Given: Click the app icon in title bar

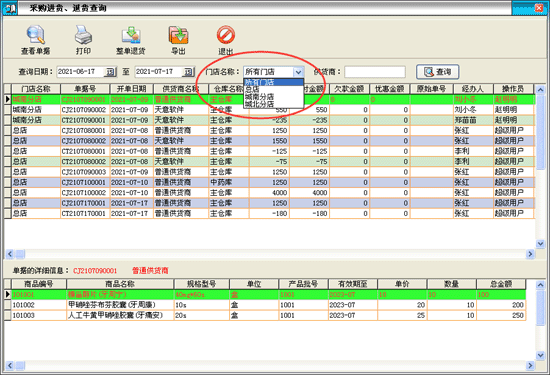Looking at the screenshot, I should coord(9,8).
